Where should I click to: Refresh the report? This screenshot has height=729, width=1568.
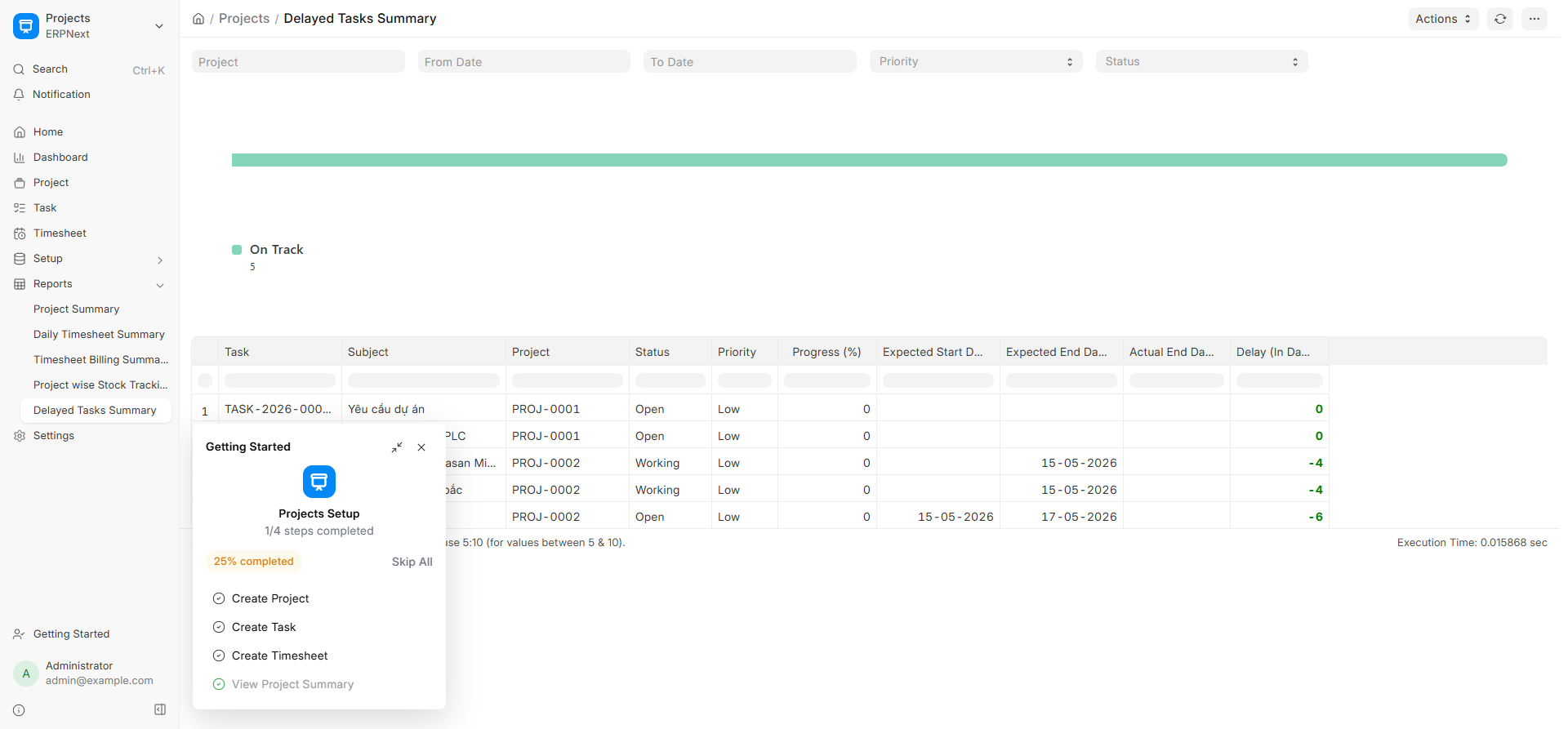pyautogui.click(x=1500, y=19)
